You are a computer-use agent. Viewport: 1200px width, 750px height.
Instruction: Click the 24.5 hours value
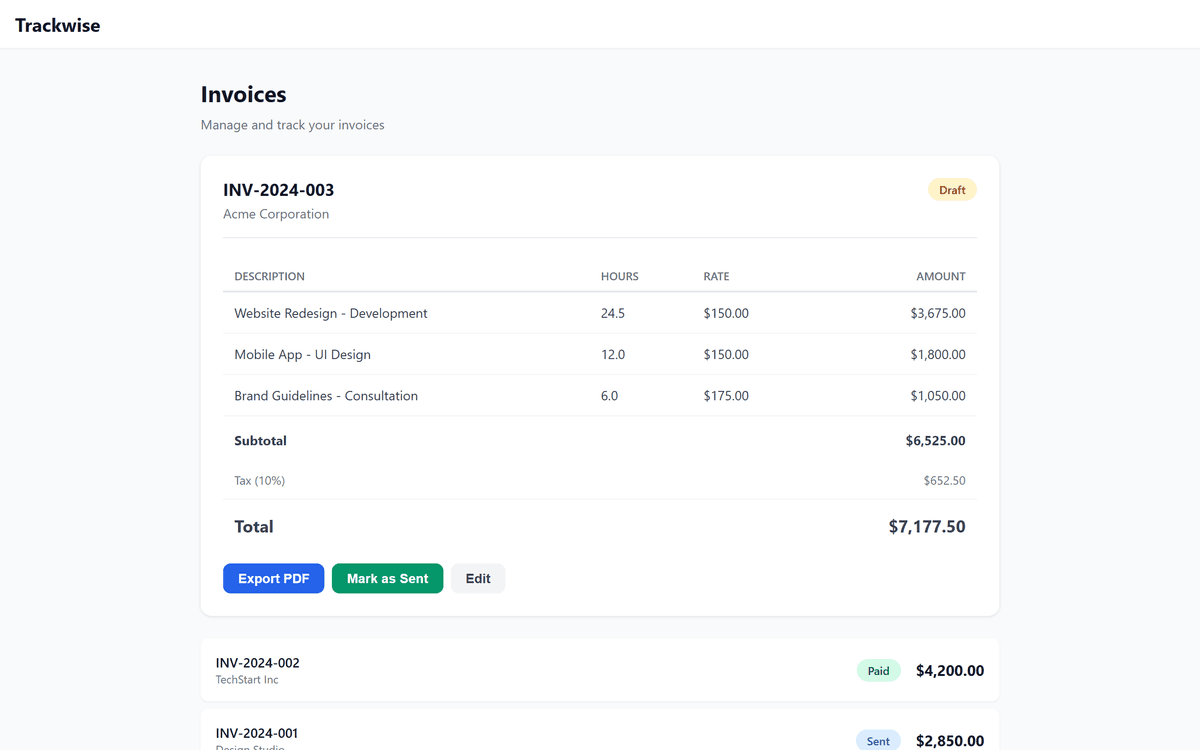[613, 313]
